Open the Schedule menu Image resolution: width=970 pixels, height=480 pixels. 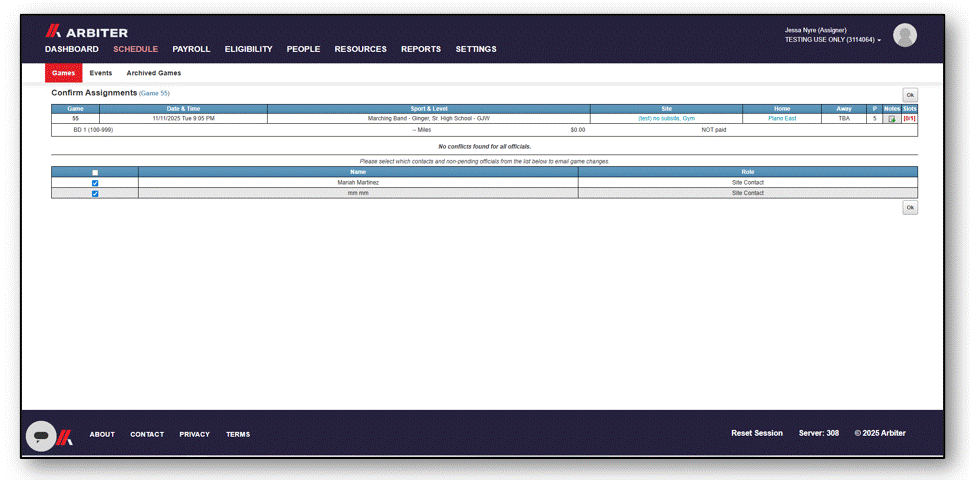point(135,49)
